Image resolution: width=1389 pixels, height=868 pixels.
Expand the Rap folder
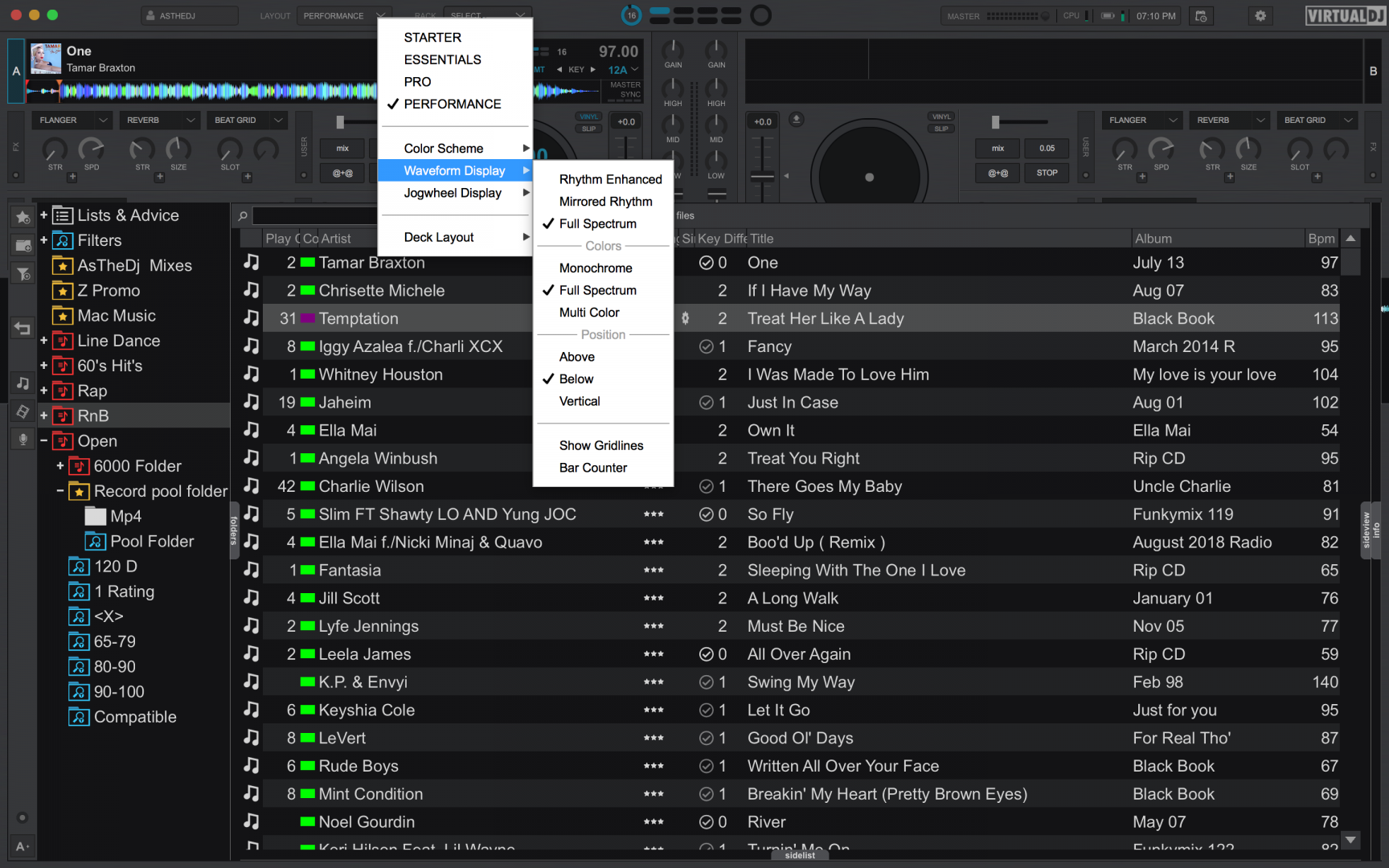[43, 391]
